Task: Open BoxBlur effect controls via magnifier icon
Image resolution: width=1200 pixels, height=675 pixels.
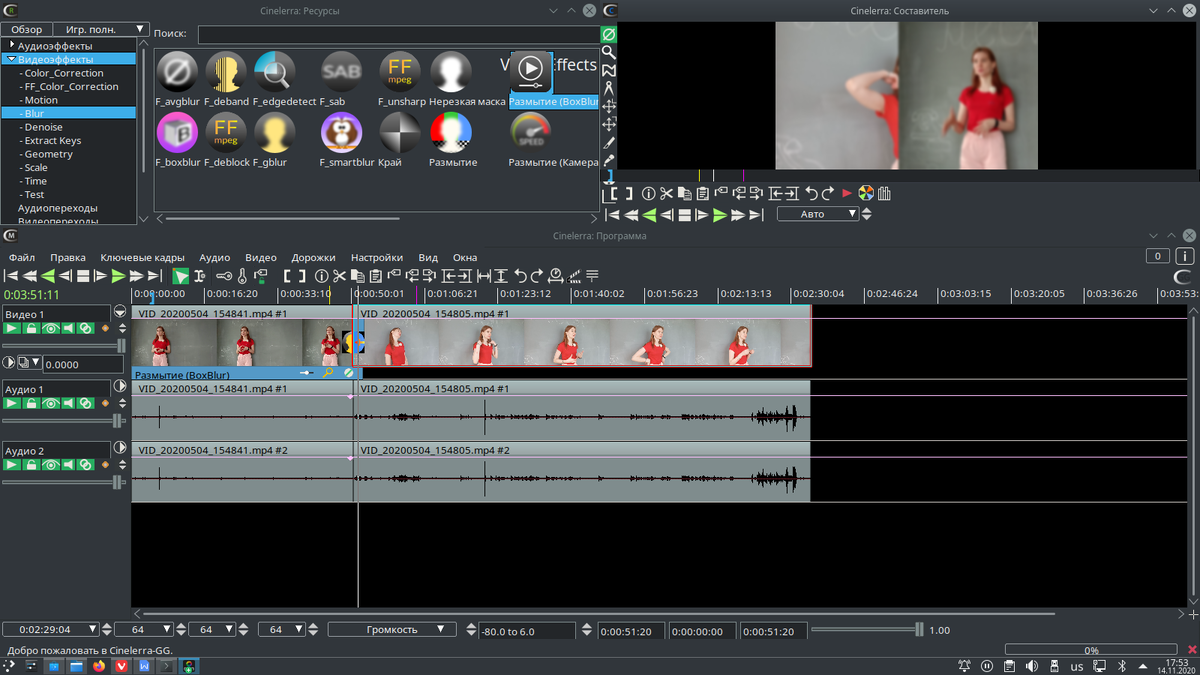Action: coord(328,373)
